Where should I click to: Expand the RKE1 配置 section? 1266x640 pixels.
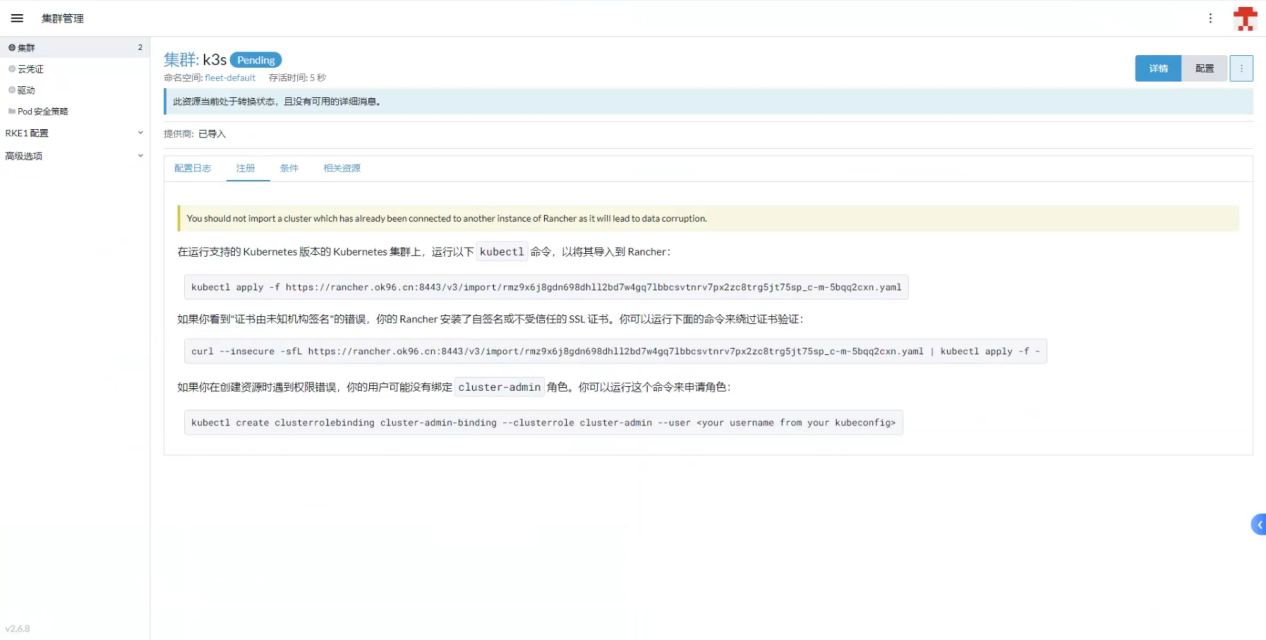140,133
